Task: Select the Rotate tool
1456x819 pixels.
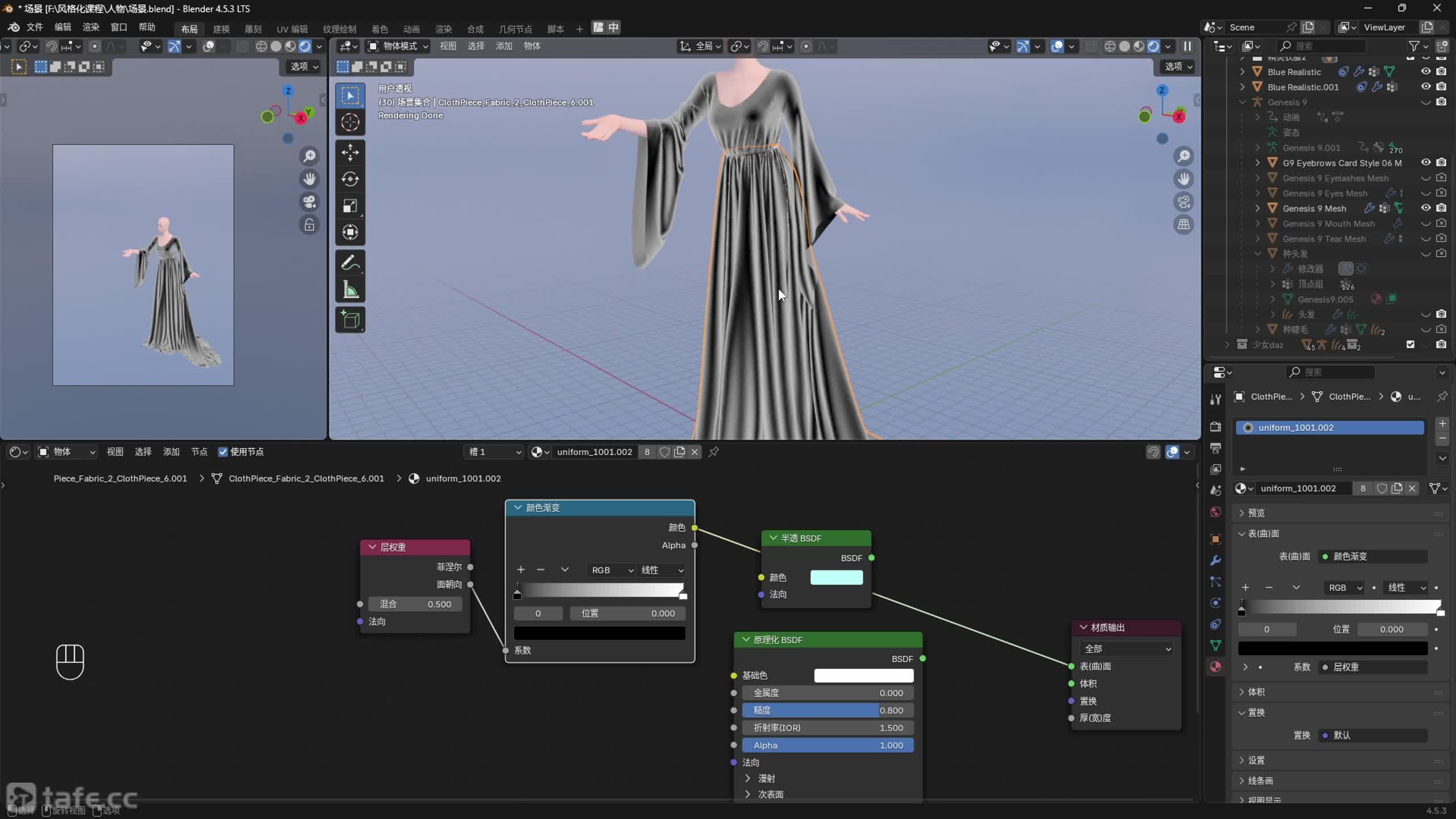Action: pos(350,179)
